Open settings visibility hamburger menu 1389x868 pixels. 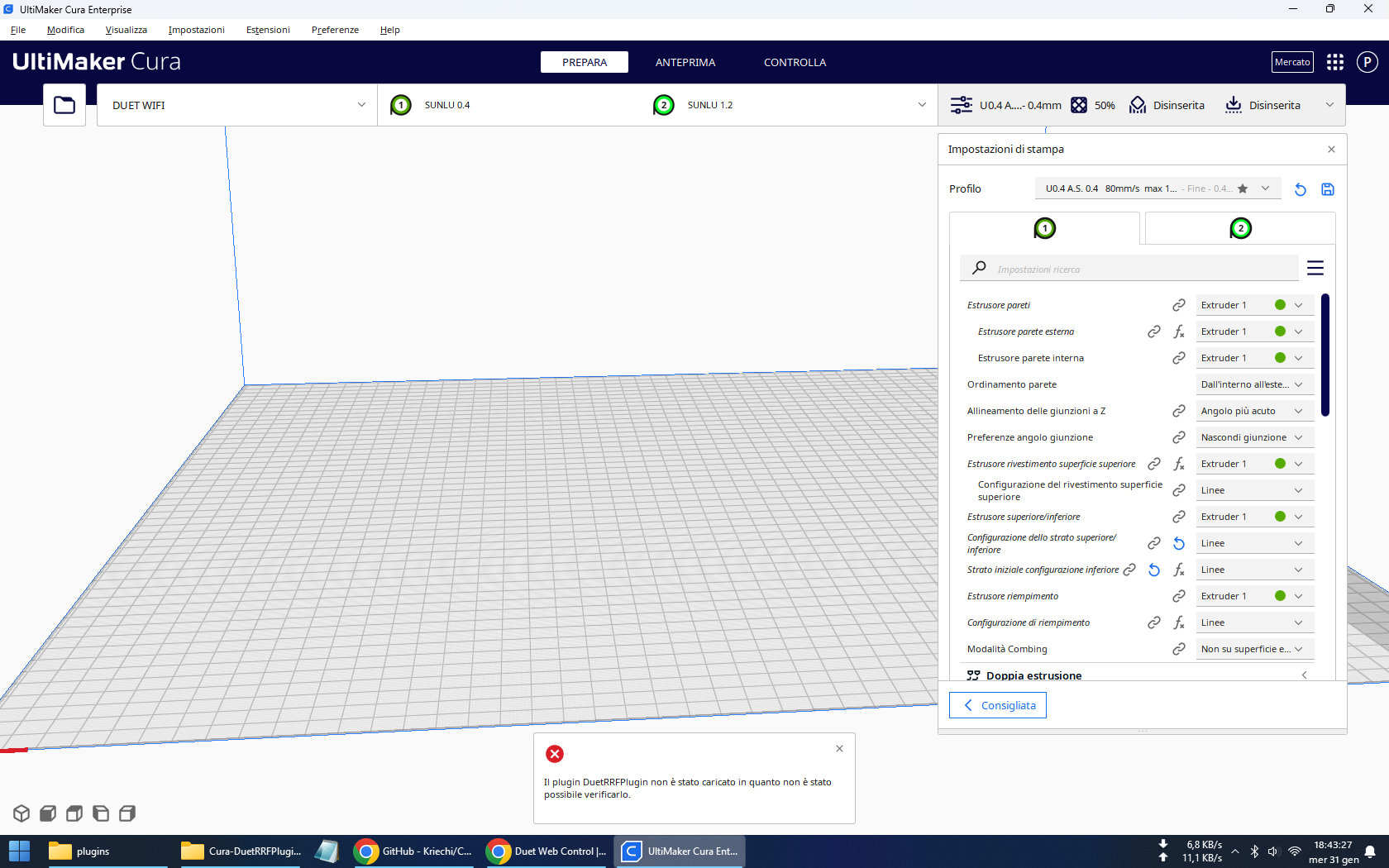[x=1315, y=268]
